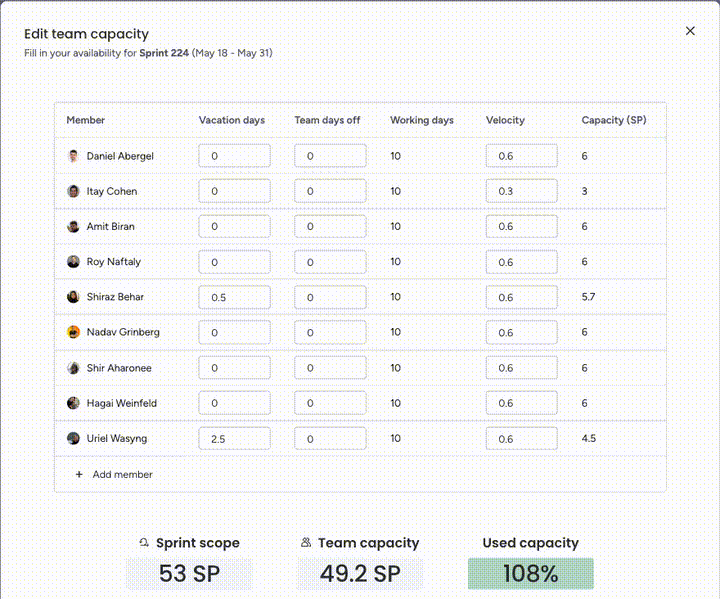The image size is (720, 599).
Task: Click the Vacation days column header
Action: 232,120
